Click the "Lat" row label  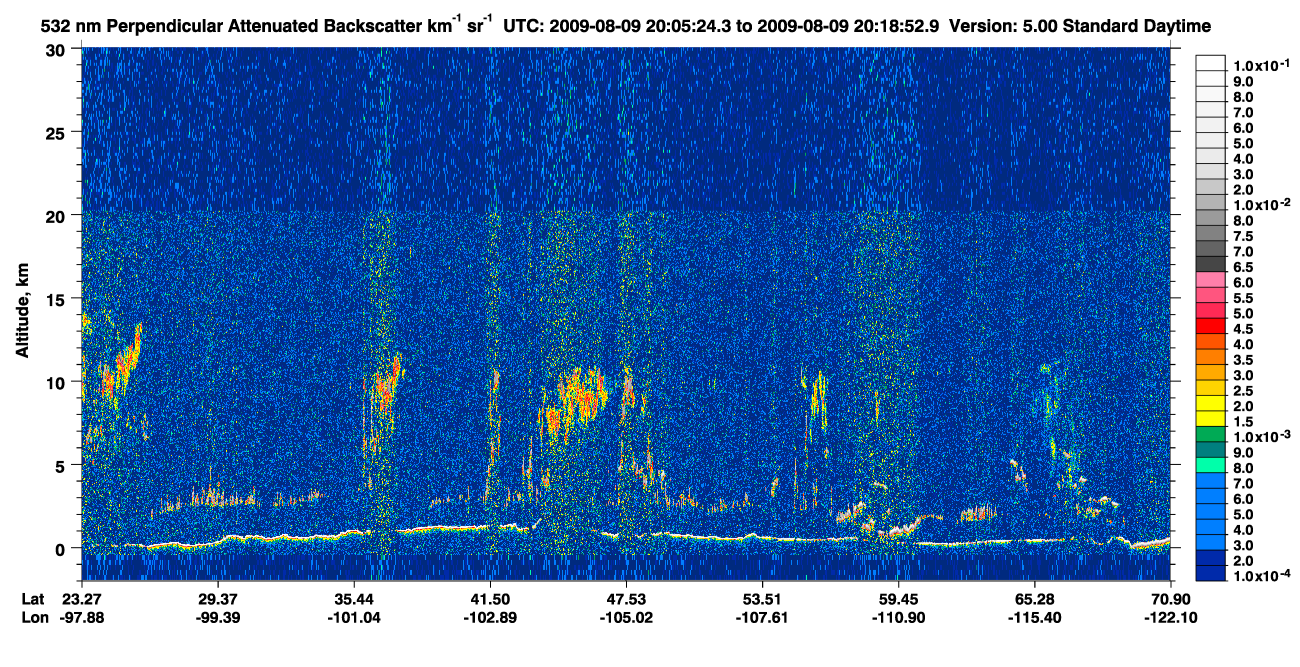32,598
